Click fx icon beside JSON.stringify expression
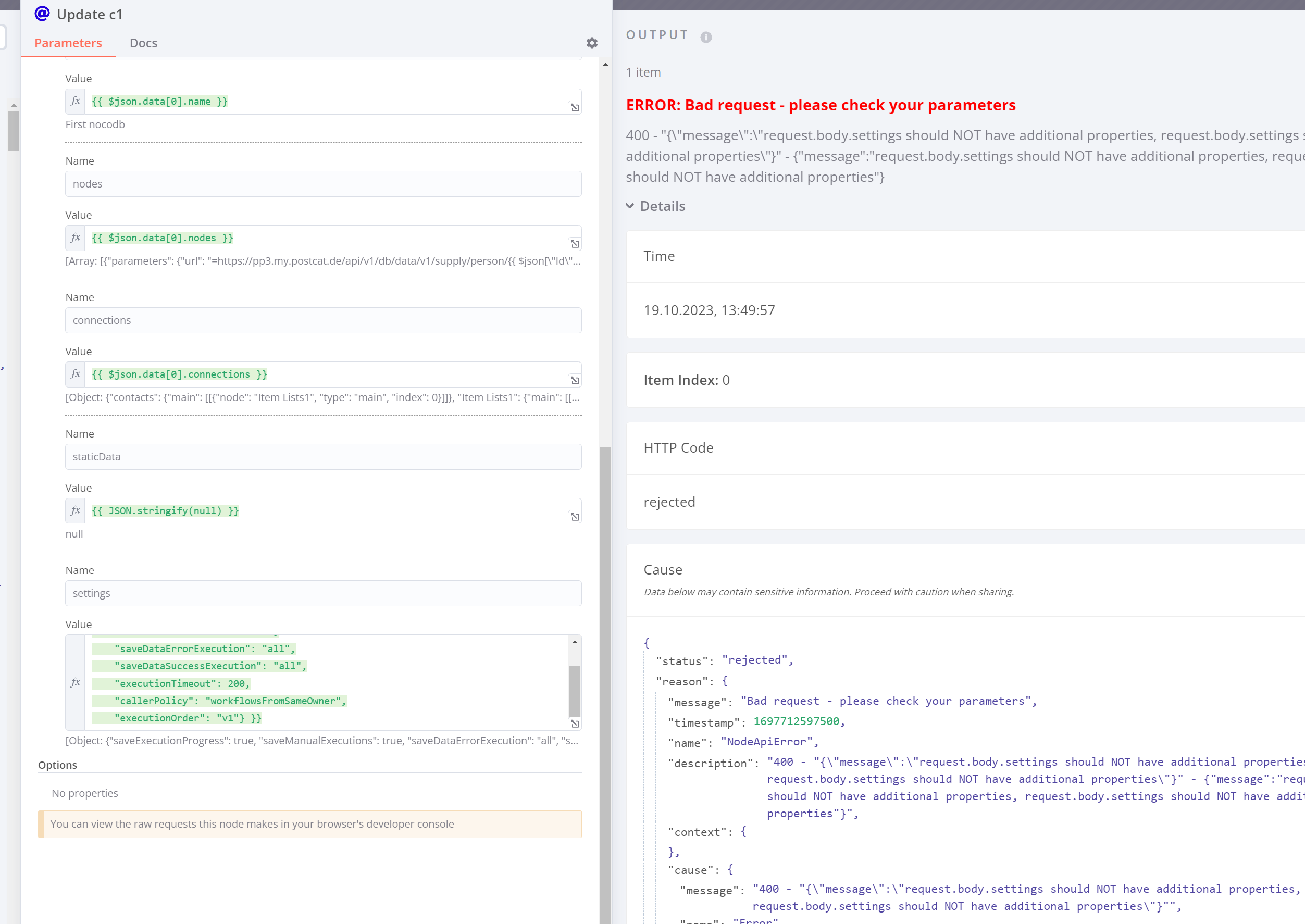The width and height of the screenshot is (1305, 924). click(75, 510)
